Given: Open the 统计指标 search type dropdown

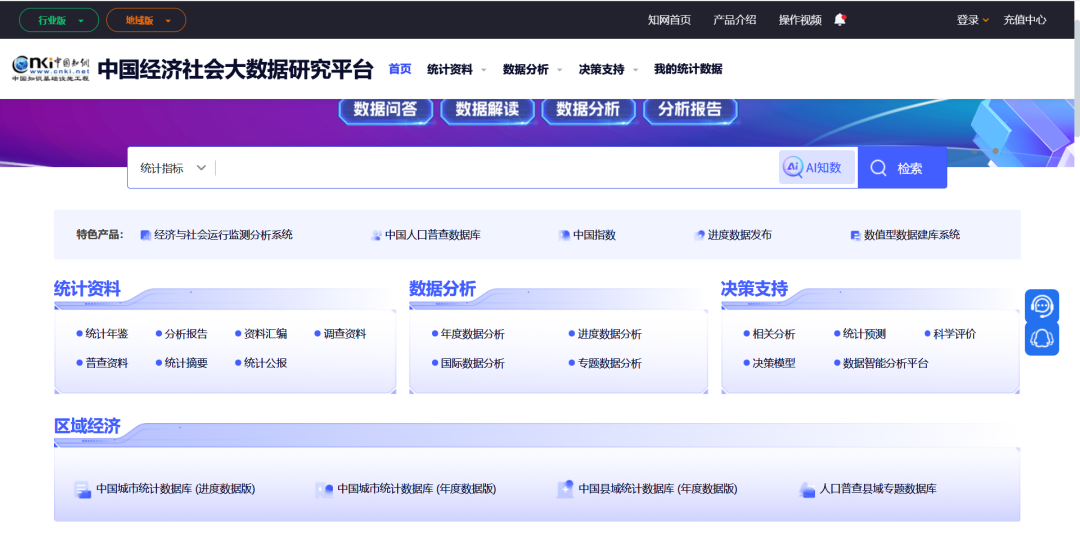Looking at the screenshot, I should tap(172, 168).
